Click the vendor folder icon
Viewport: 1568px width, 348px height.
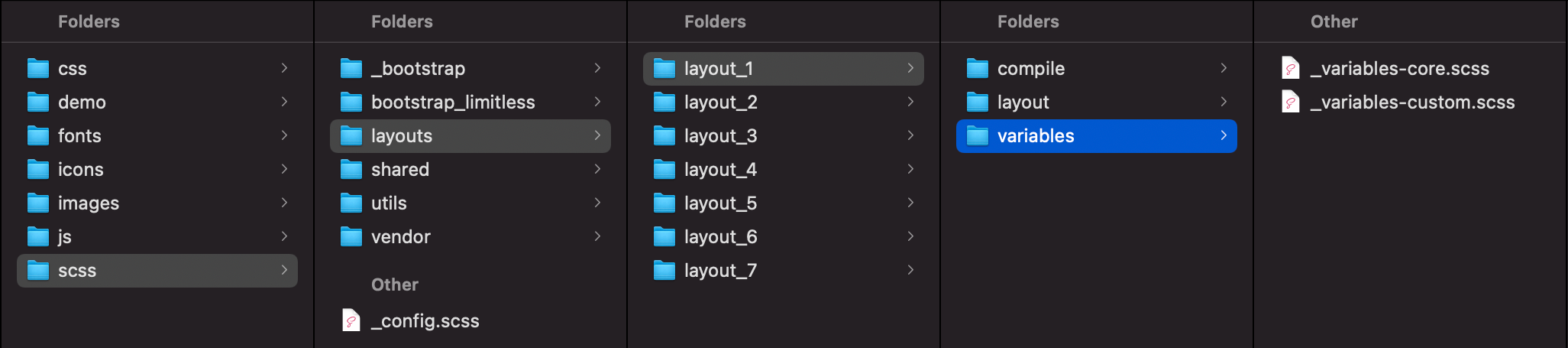point(351,237)
